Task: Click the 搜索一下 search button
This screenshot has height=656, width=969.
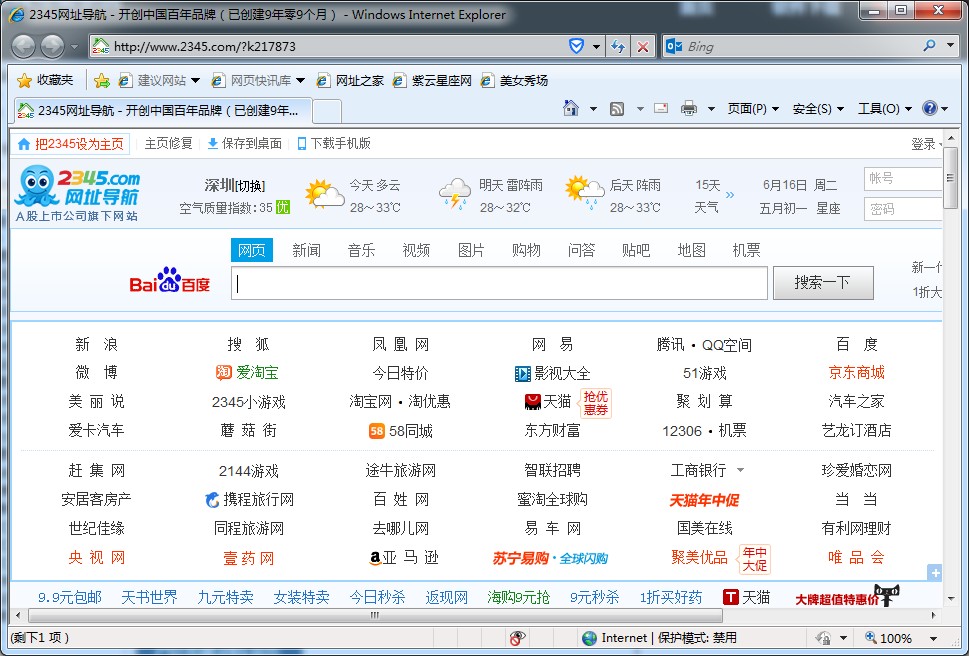Action: click(x=823, y=283)
